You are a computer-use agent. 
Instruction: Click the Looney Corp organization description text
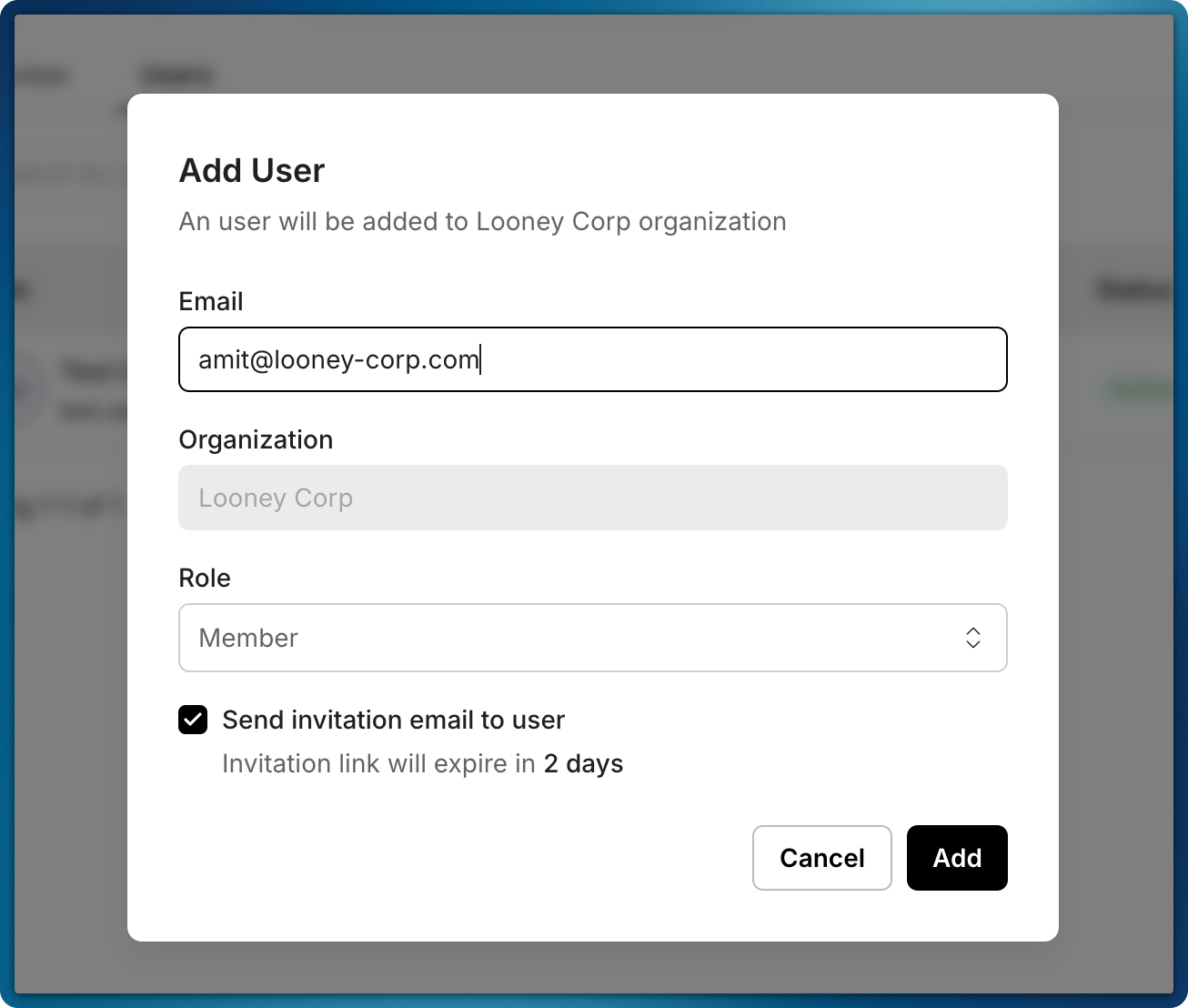[x=482, y=221]
